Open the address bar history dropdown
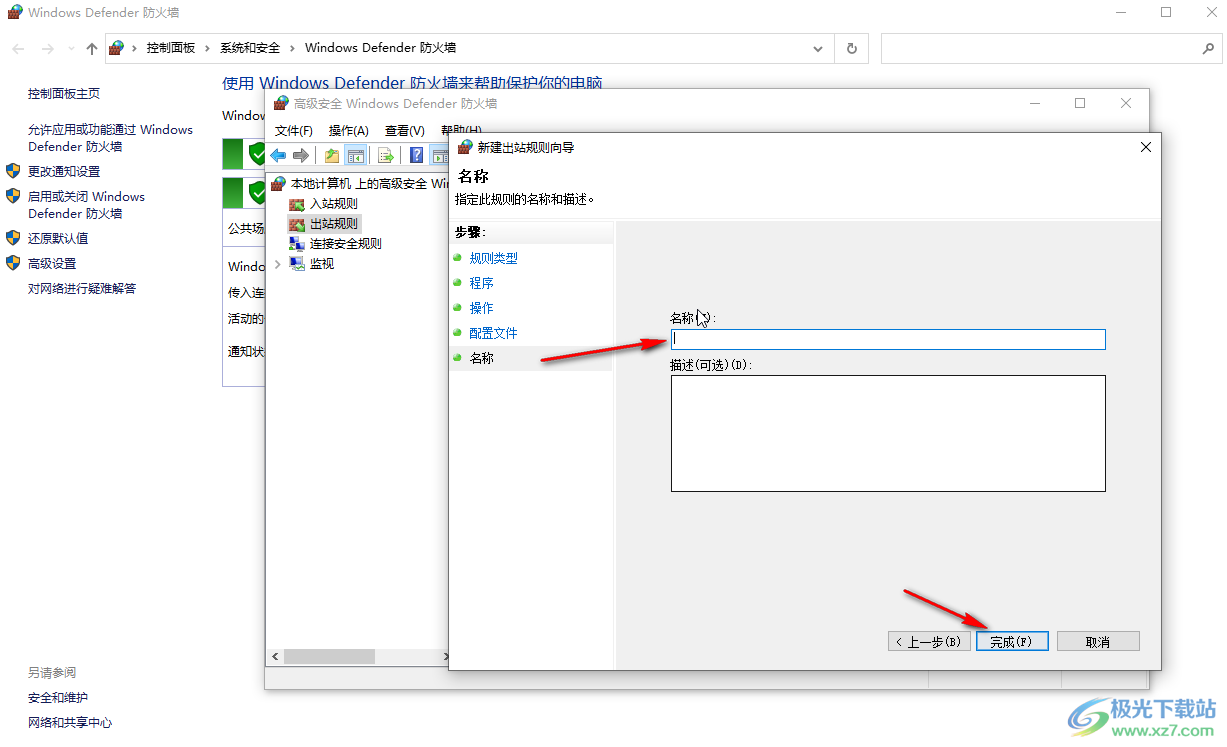Image resolution: width=1227 pixels, height=747 pixels. point(819,48)
